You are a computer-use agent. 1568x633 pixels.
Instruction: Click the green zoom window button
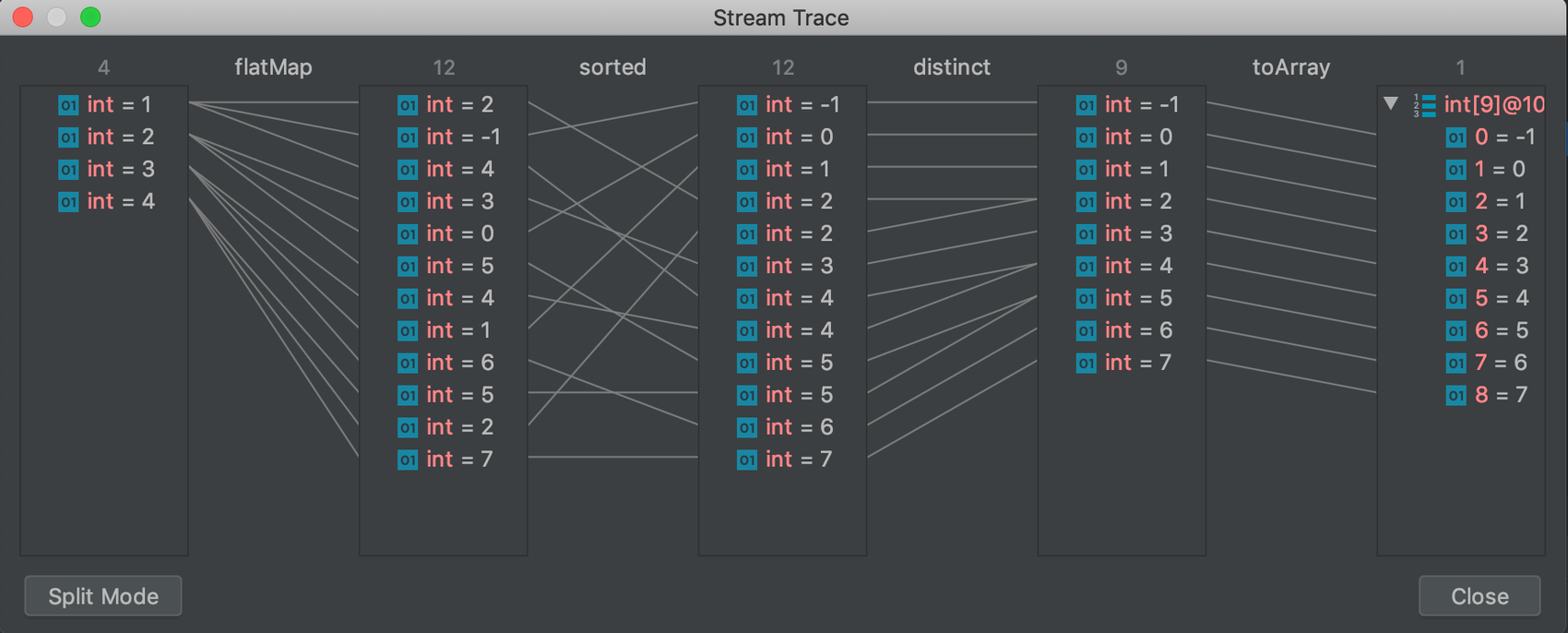[x=90, y=17]
